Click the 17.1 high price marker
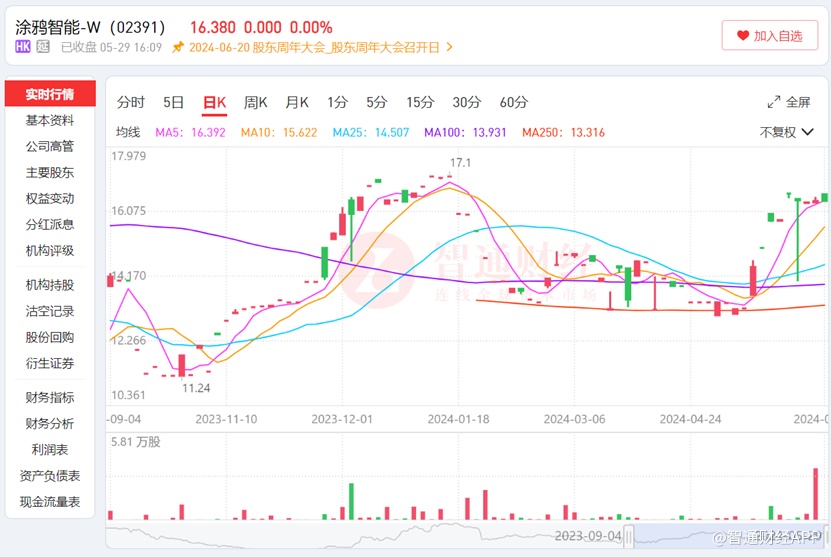 pyautogui.click(x=460, y=163)
